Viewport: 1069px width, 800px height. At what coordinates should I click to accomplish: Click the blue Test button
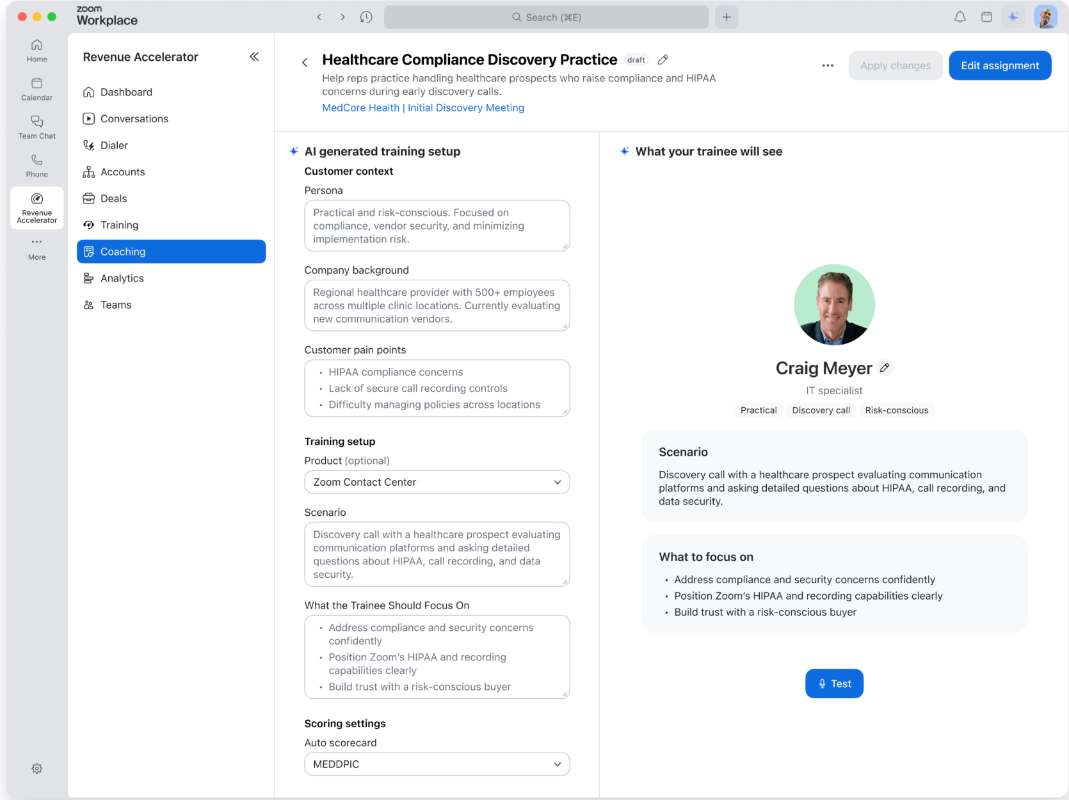(x=834, y=683)
